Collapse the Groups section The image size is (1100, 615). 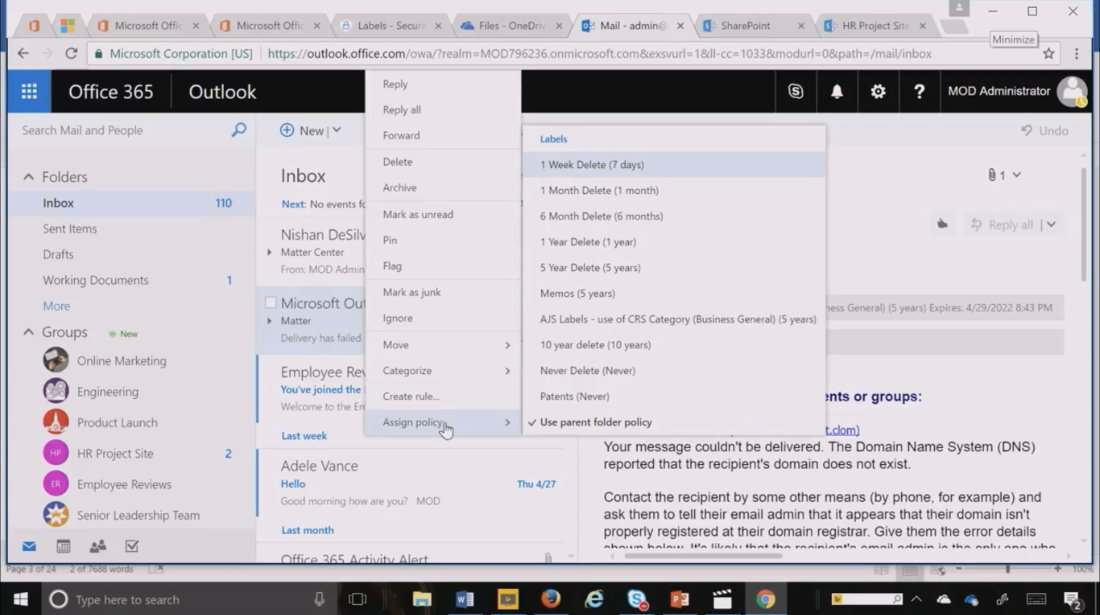pyautogui.click(x=29, y=332)
